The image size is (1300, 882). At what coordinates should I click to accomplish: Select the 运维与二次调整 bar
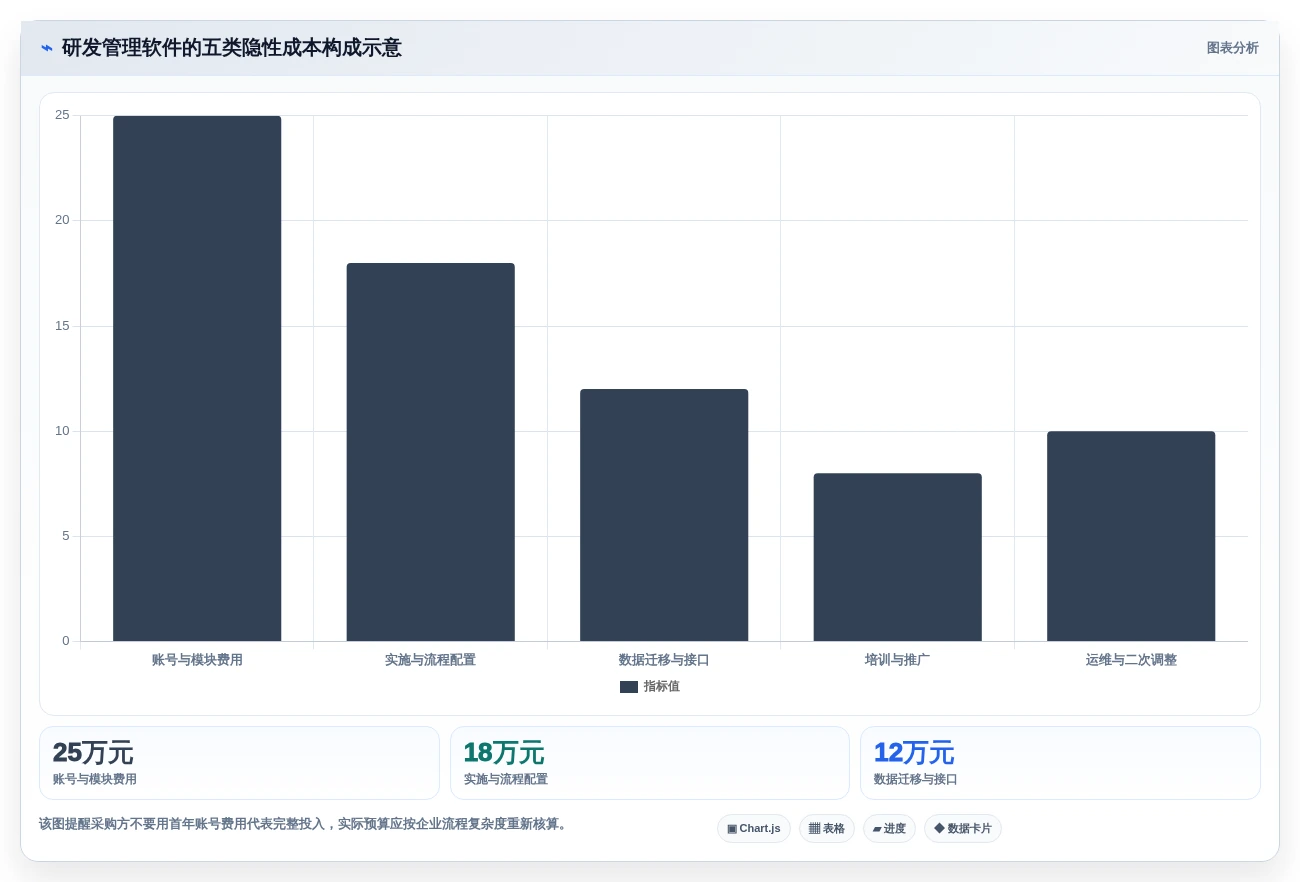(1131, 536)
